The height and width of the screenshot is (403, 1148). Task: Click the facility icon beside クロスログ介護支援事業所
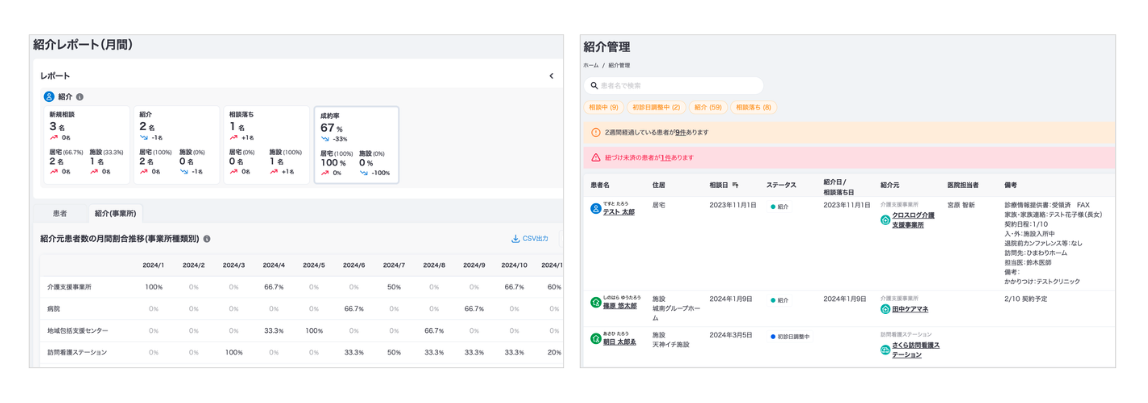click(x=885, y=219)
